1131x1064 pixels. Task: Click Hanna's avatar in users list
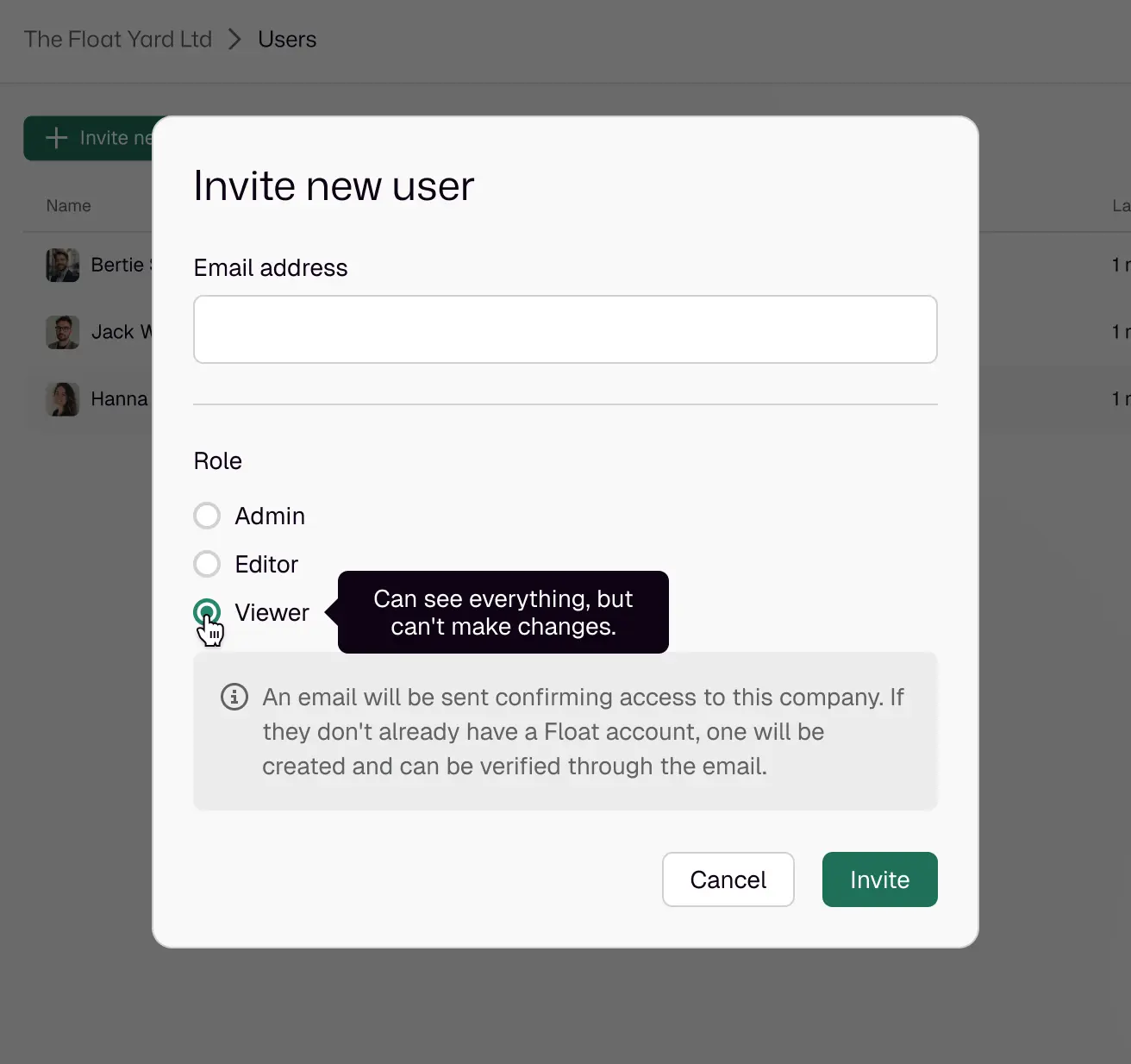(63, 399)
